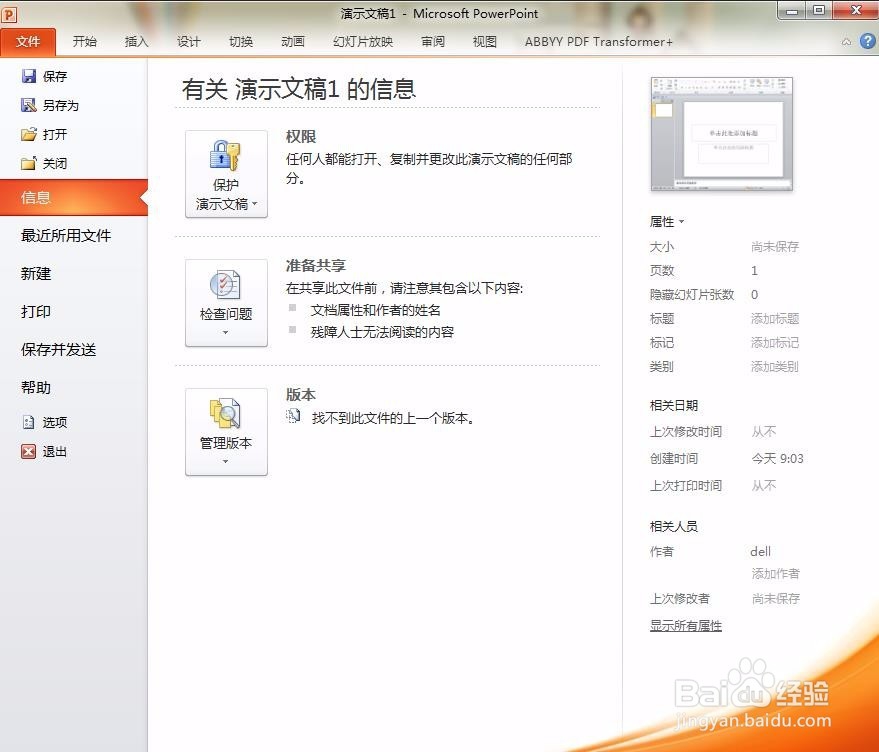Open the ABBYY PDF Transformer+ tab
The width and height of the screenshot is (879, 752).
pyautogui.click(x=598, y=41)
